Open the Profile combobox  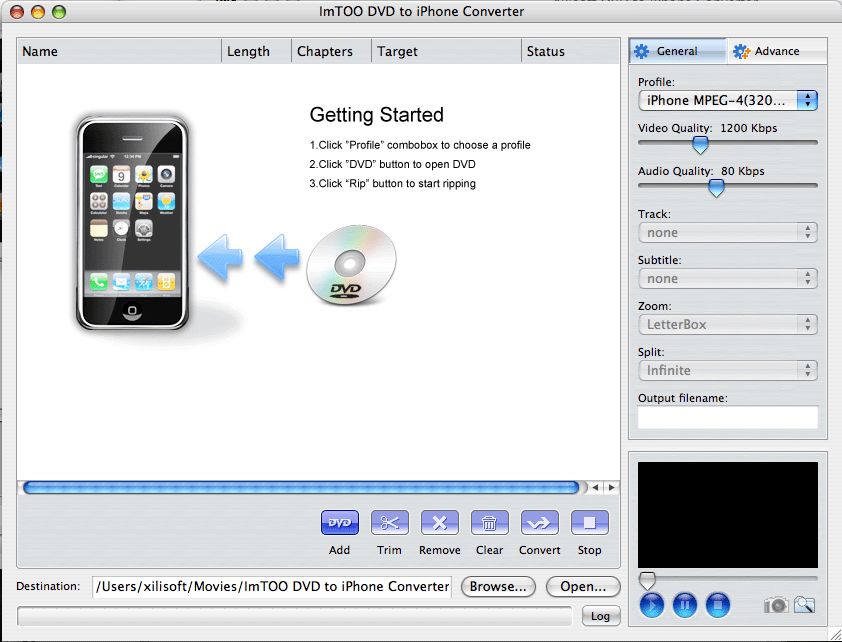(728, 100)
